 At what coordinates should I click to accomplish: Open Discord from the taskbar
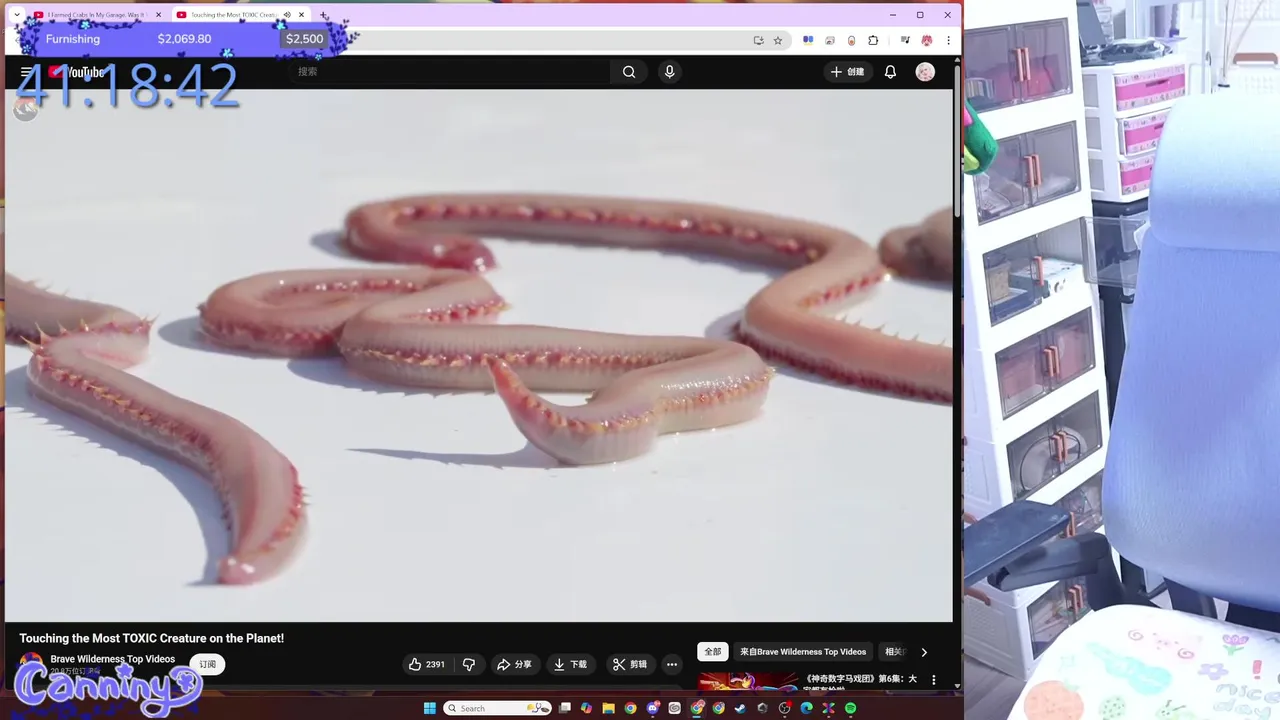[x=652, y=708]
